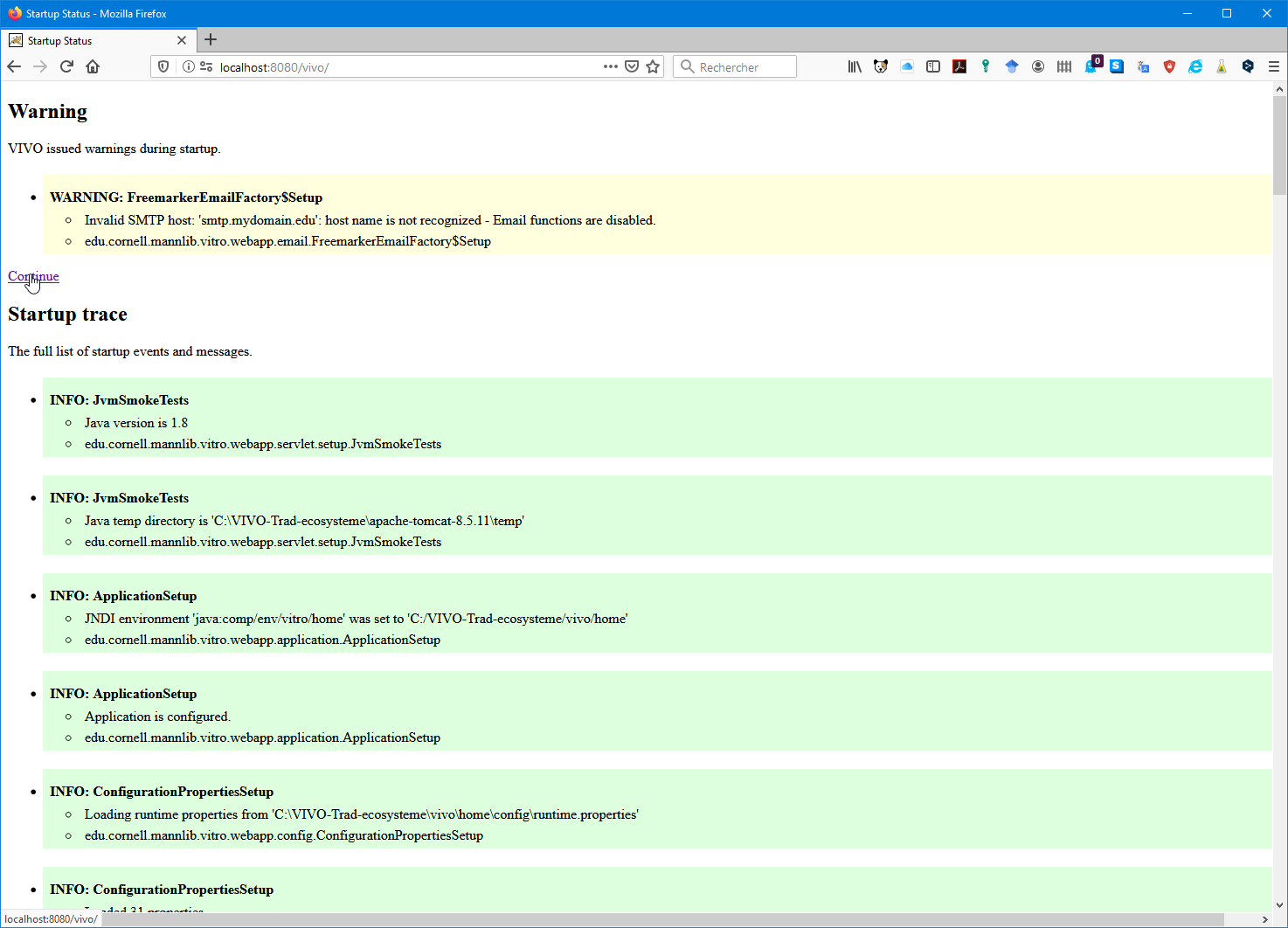Maximize the Firefox window
1288x928 pixels.
tap(1227, 13)
